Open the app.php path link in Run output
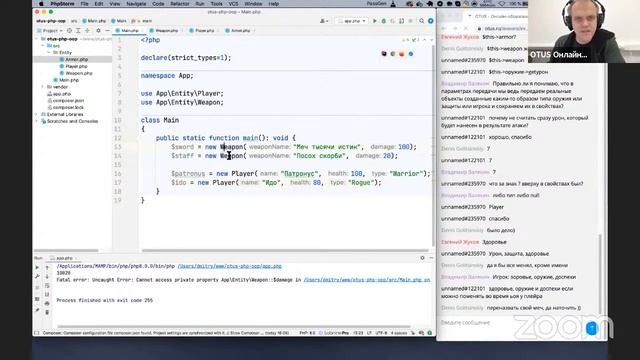640x360 pixels. pyautogui.click(x=229, y=266)
